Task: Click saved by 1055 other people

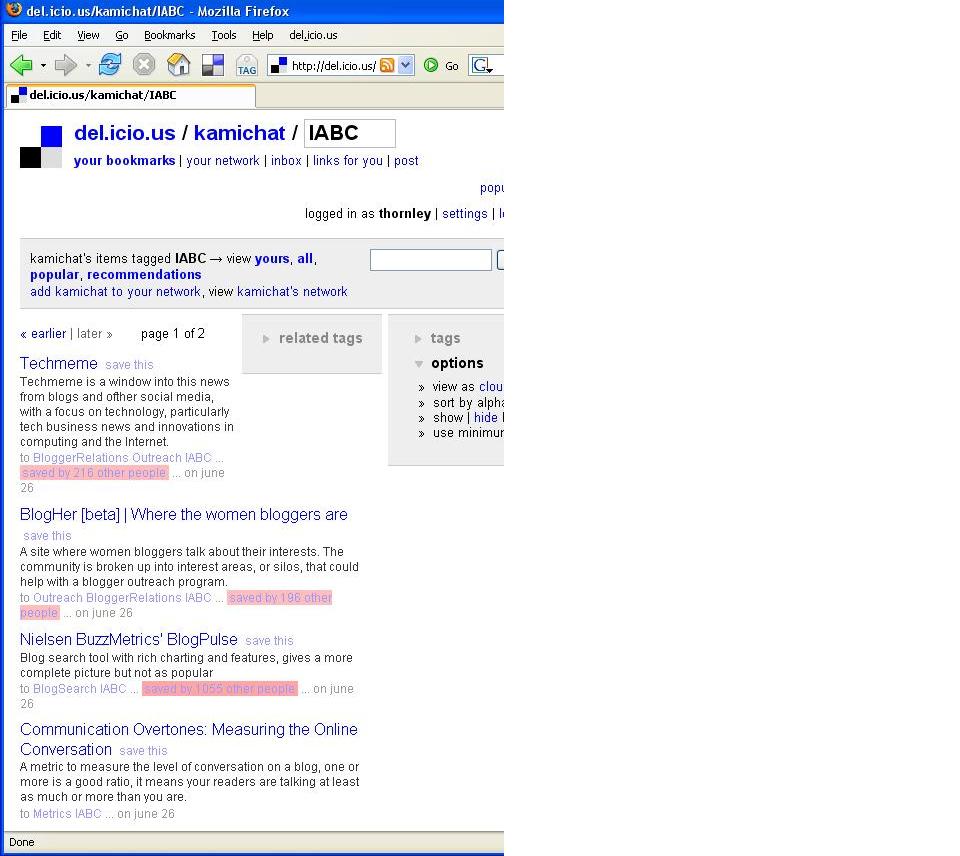Action: pos(220,689)
